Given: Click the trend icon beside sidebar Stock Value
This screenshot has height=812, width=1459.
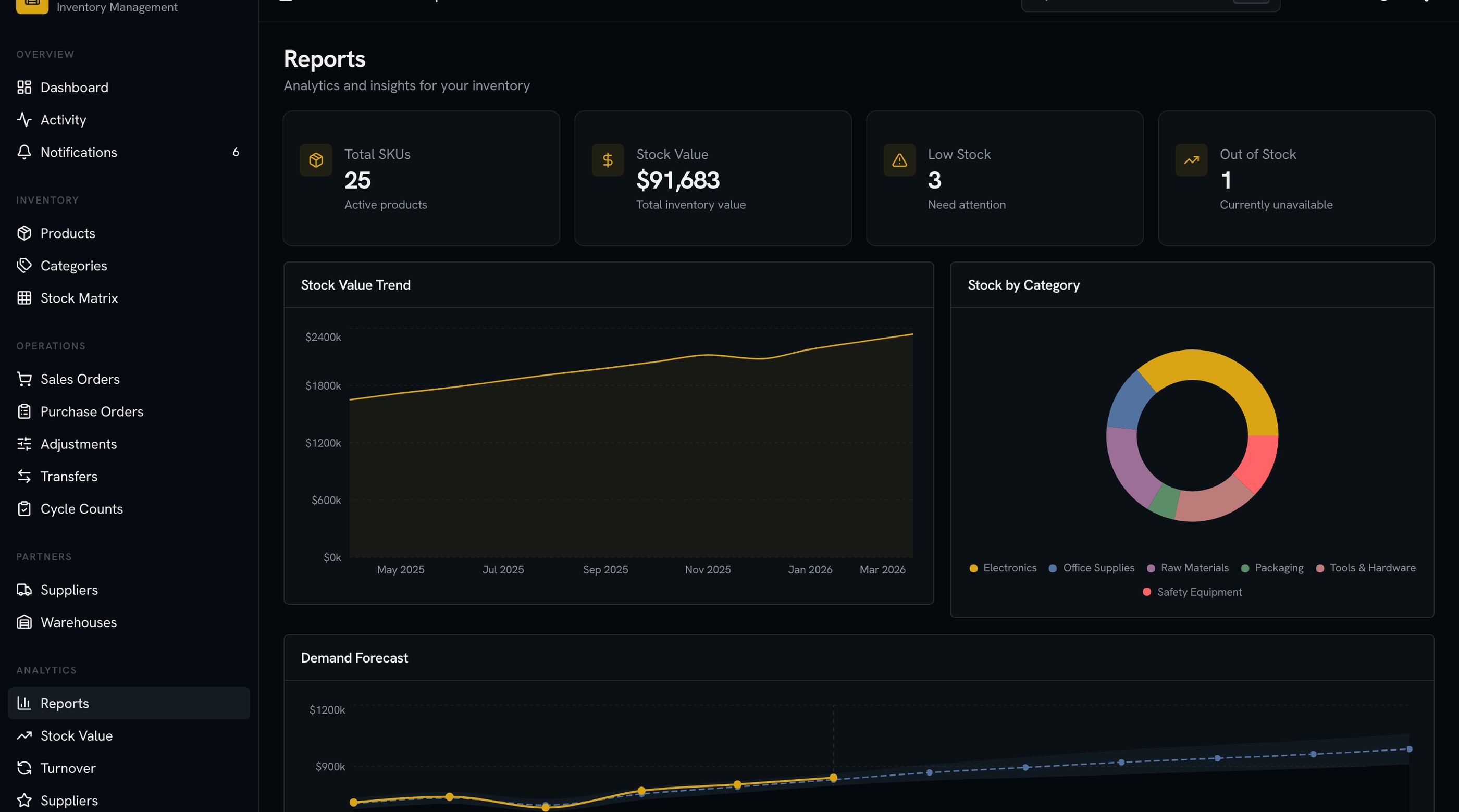Looking at the screenshot, I should click(24, 735).
